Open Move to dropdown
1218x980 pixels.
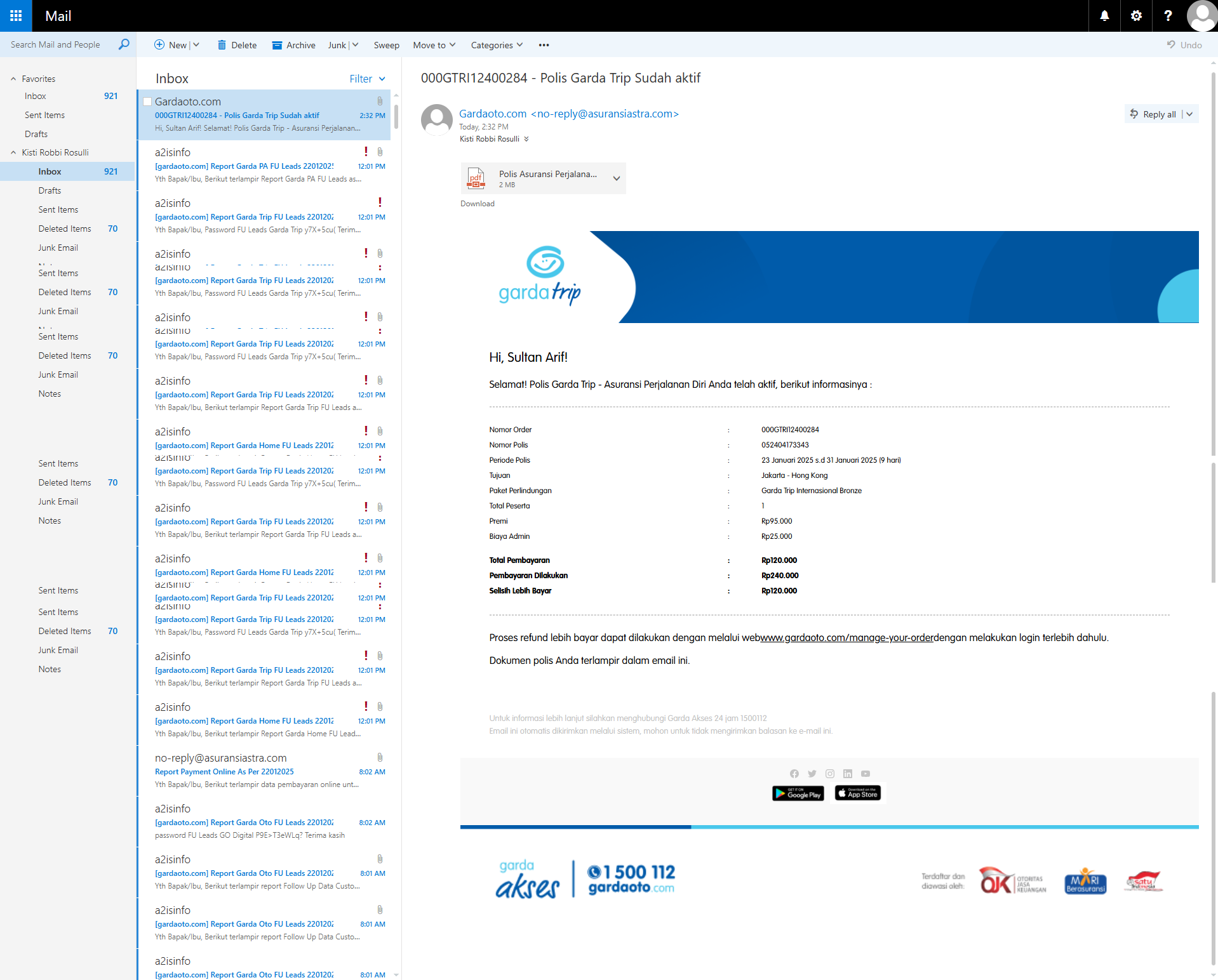point(434,45)
